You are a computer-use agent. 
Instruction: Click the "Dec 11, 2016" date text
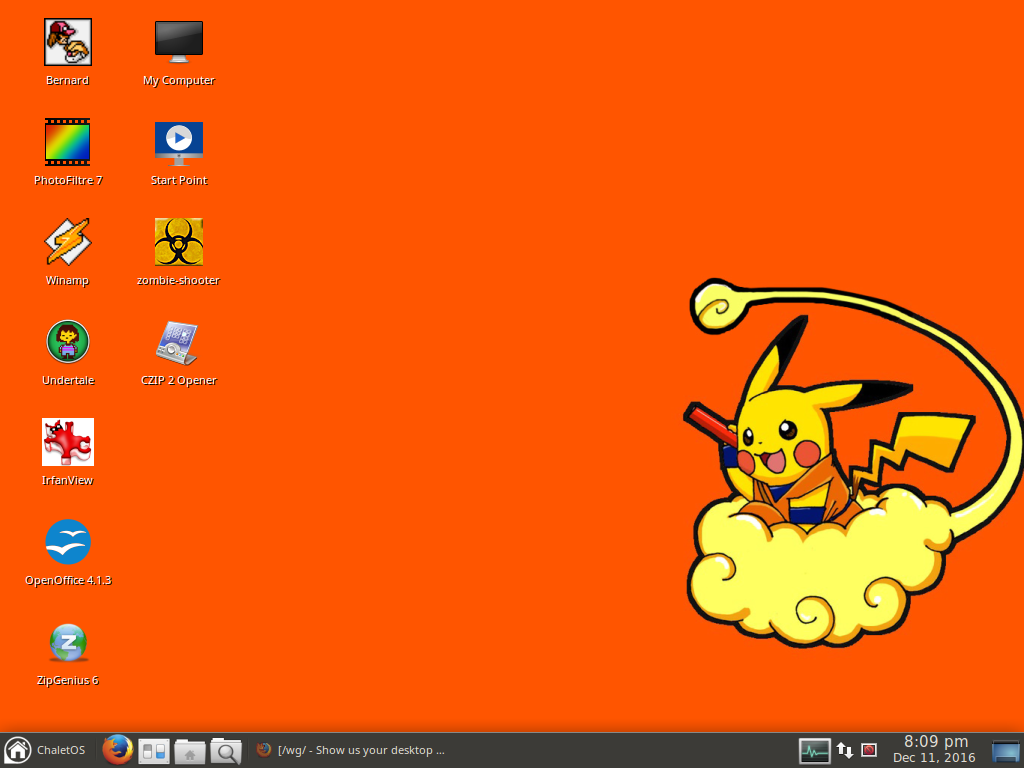click(934, 758)
